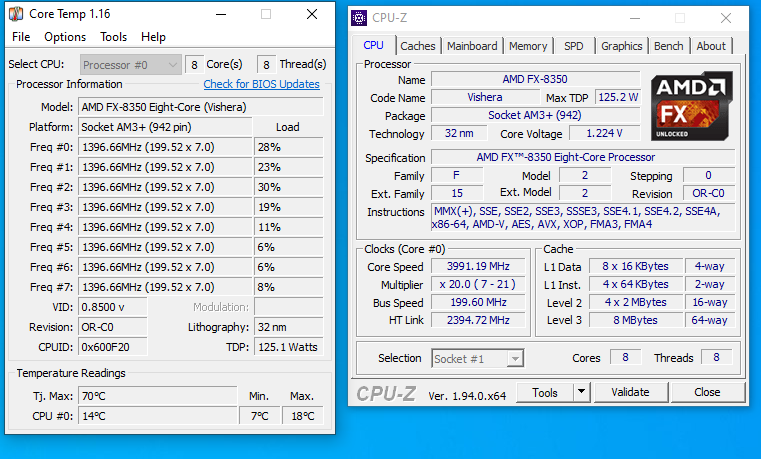Screen dimensions: 761x459
Task: Open the Options menu in Core Temp
Action: click(x=65, y=37)
